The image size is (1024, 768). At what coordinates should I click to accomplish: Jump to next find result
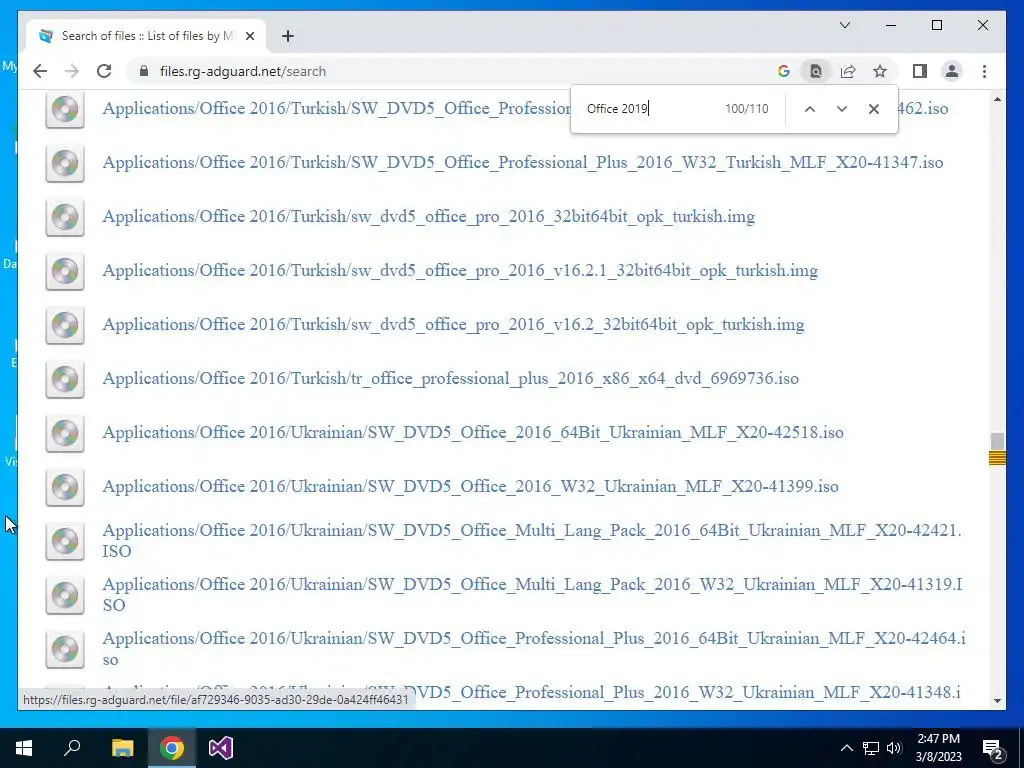coord(842,109)
